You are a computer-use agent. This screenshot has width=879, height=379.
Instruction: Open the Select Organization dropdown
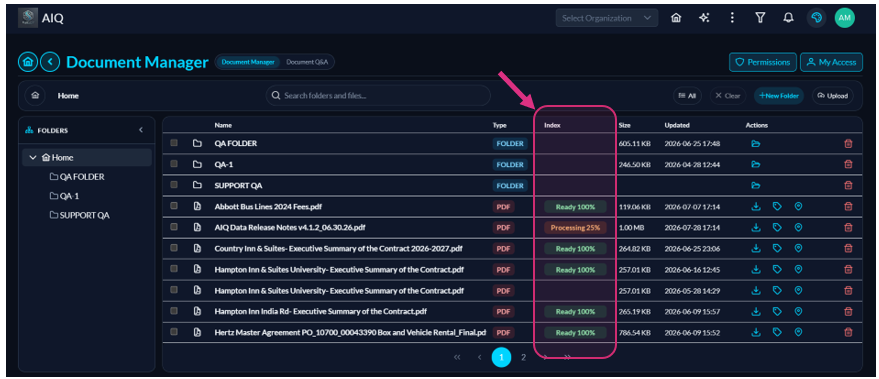tap(607, 18)
